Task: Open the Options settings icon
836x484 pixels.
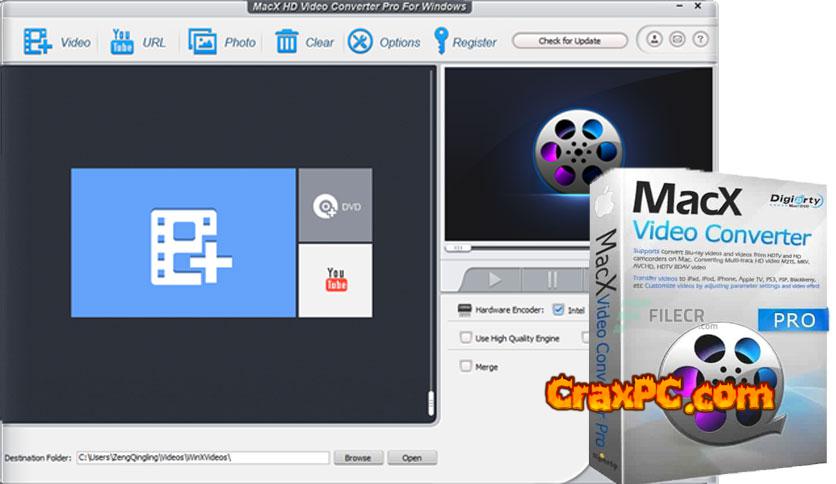Action: (360, 42)
